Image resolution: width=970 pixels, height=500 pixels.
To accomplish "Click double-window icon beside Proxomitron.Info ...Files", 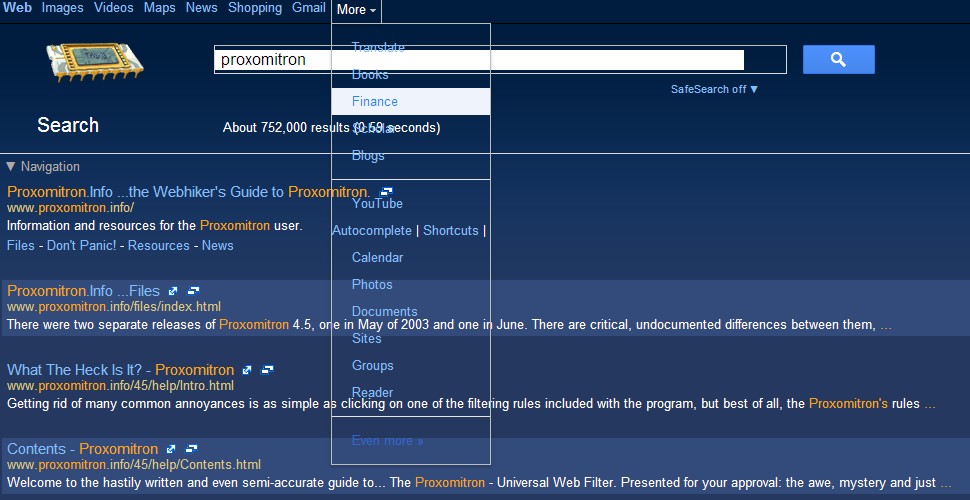I will pos(194,291).
